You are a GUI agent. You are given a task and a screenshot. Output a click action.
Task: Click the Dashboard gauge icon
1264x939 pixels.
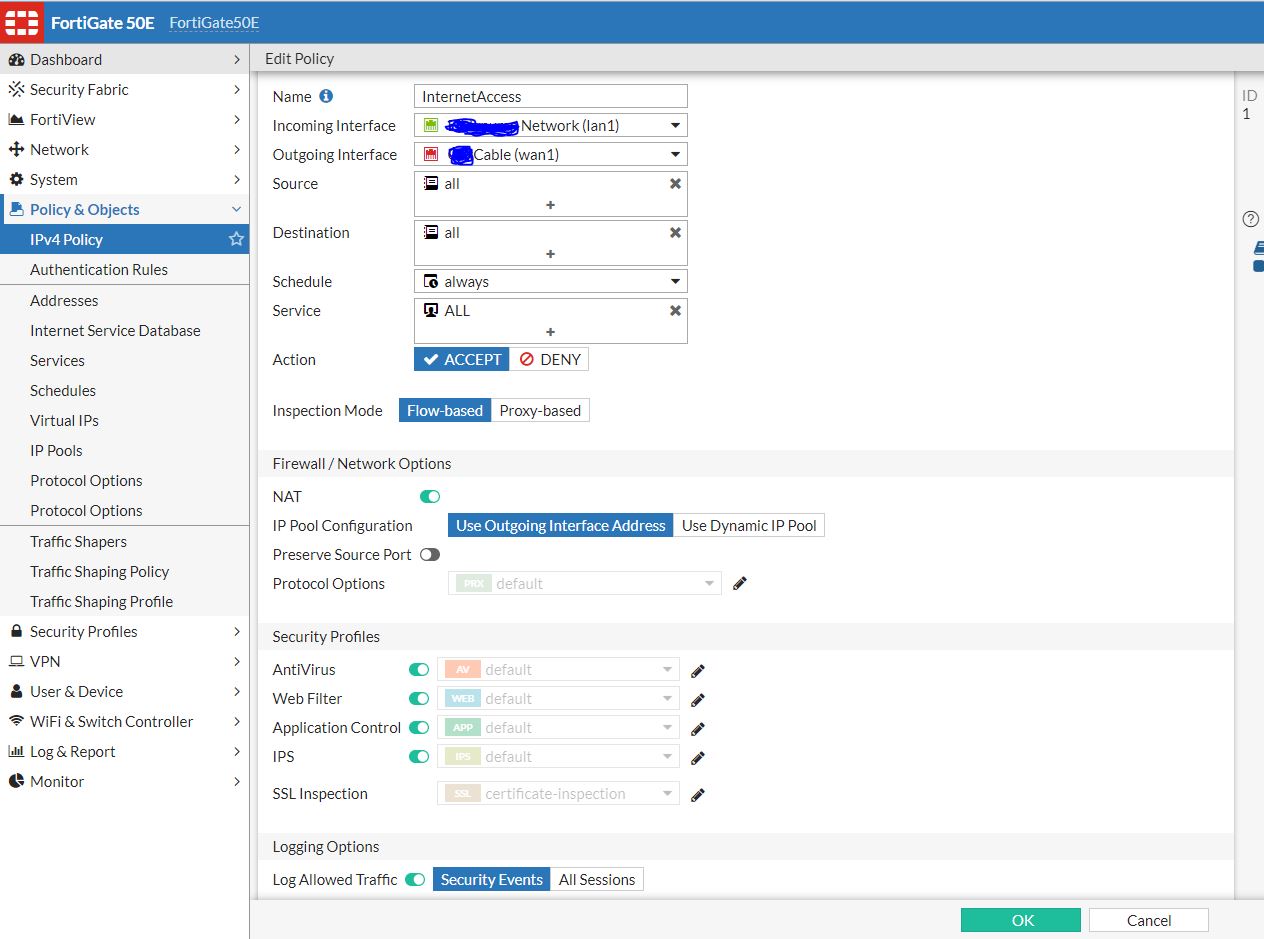tap(16, 60)
